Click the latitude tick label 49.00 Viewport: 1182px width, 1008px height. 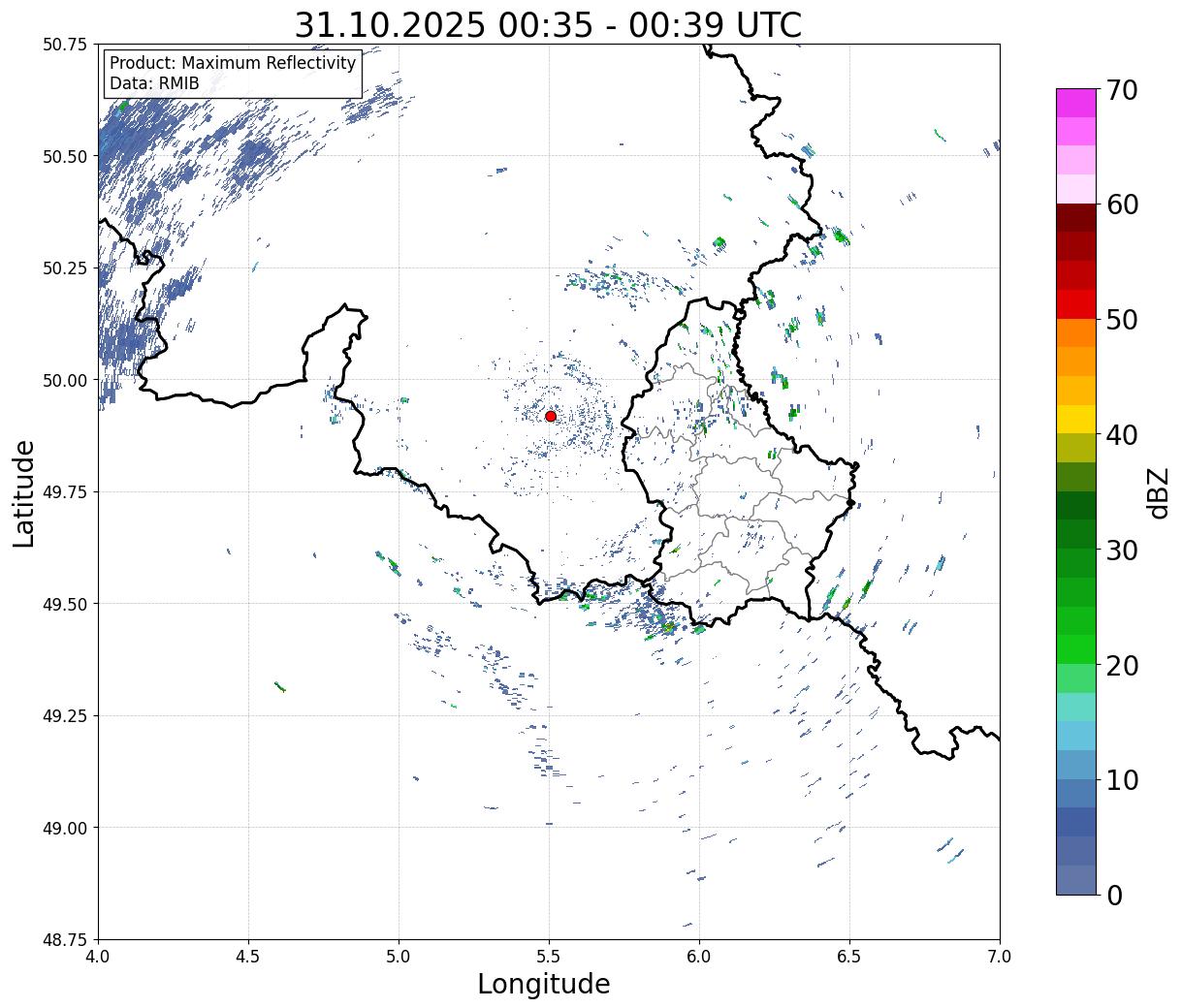tap(65, 828)
